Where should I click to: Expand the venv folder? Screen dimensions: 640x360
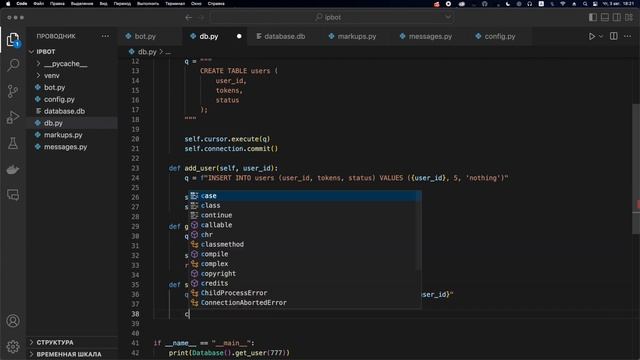coord(73,76)
